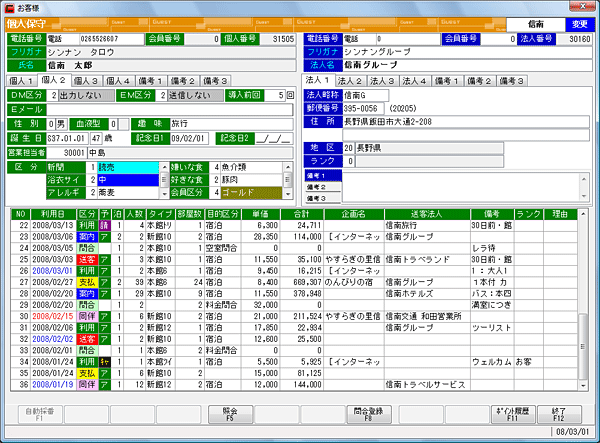Image resolution: width=600 pixels, height=443 pixels.
Task: Click the date 08/03/01 in status bar
Action: tap(572, 432)
